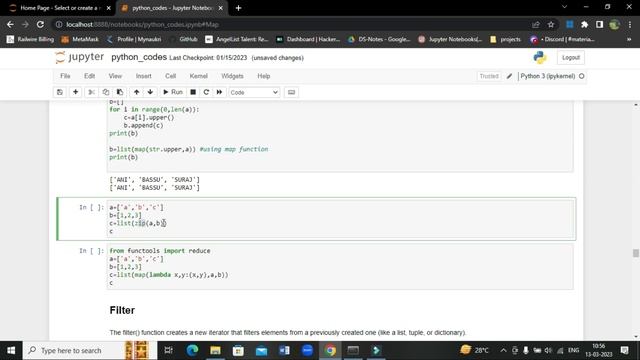640x360 pixels.
Task: Click the Jupyter logo
Action: click(80, 57)
